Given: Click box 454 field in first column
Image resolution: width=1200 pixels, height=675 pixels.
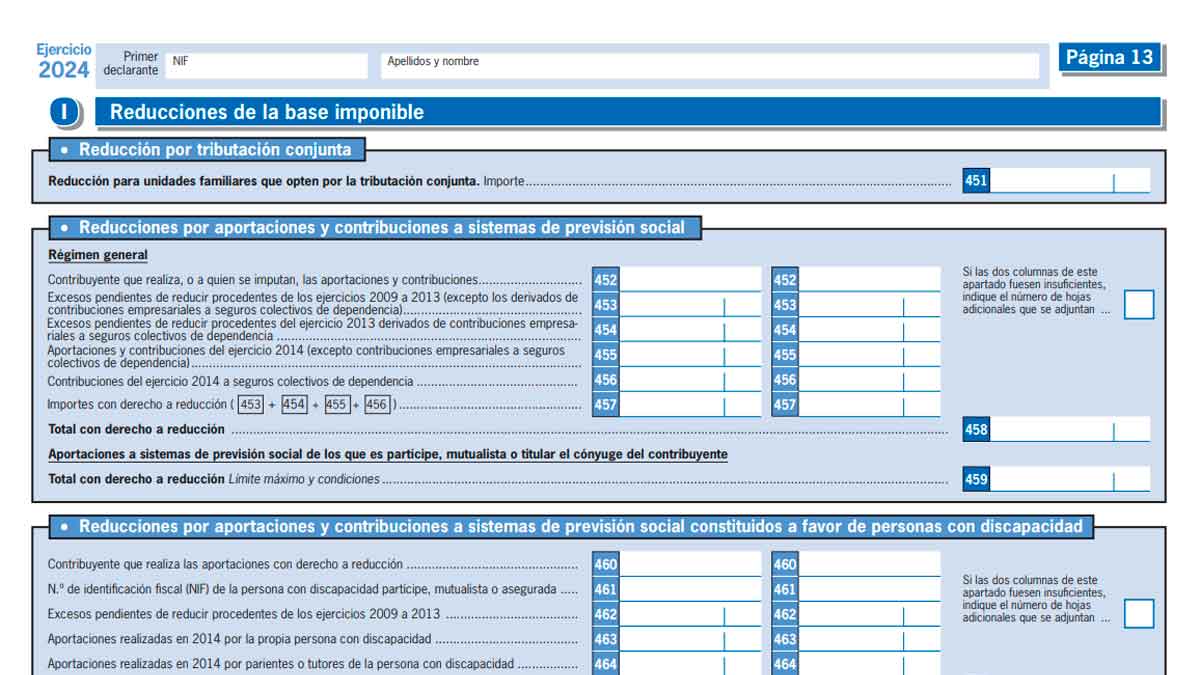Looking at the screenshot, I should 691,330.
